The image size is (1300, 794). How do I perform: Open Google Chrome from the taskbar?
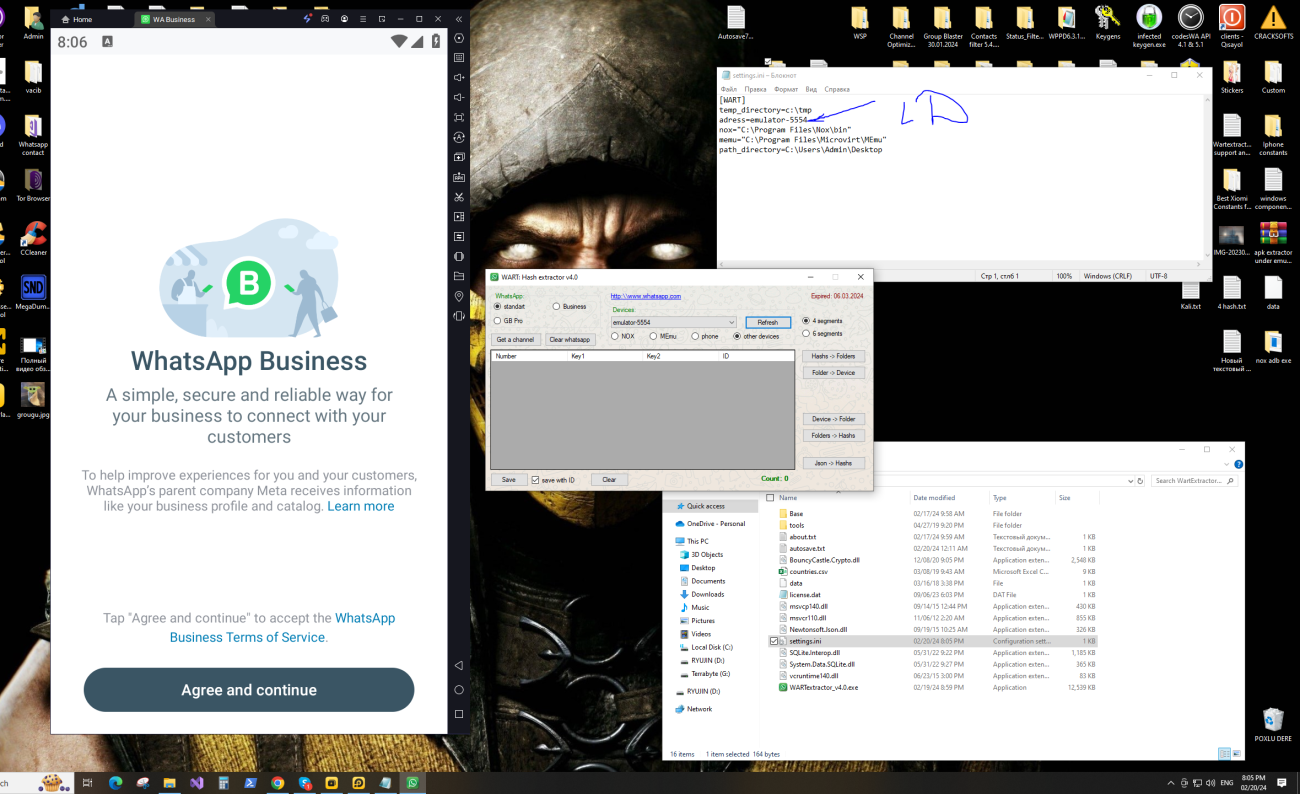point(278,783)
